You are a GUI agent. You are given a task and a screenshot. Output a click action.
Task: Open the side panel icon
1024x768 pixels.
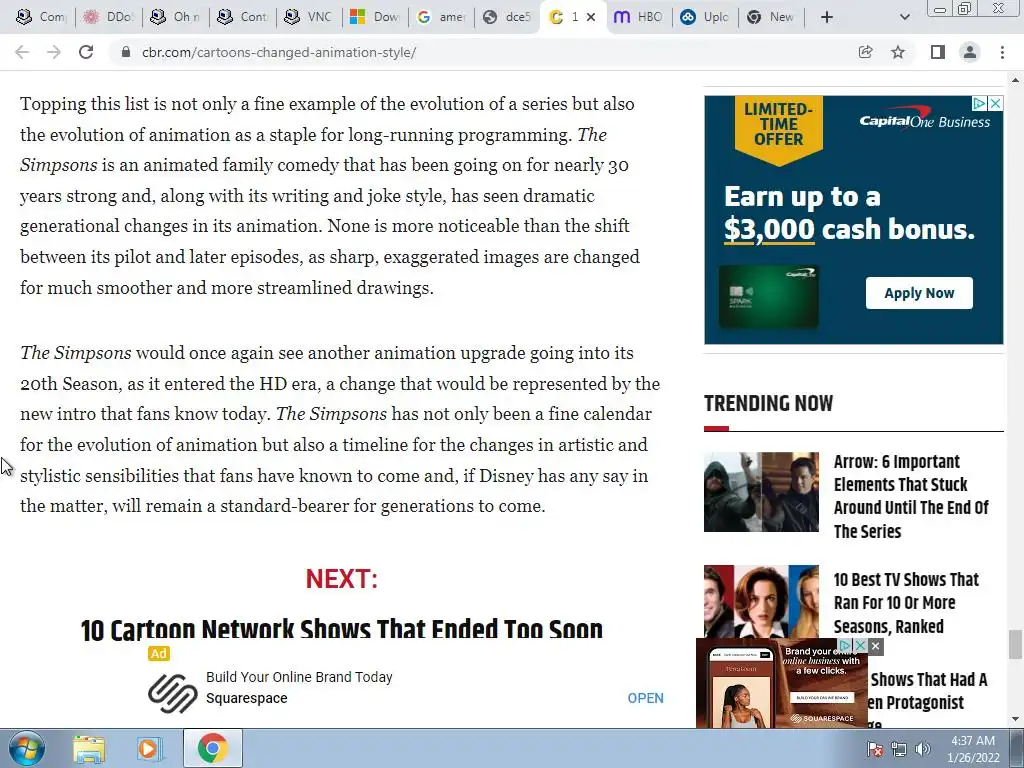(938, 52)
